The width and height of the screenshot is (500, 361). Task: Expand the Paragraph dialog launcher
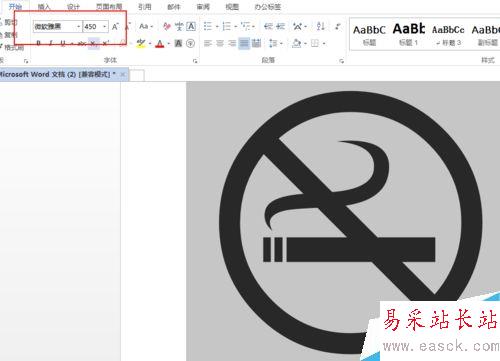pos(341,61)
